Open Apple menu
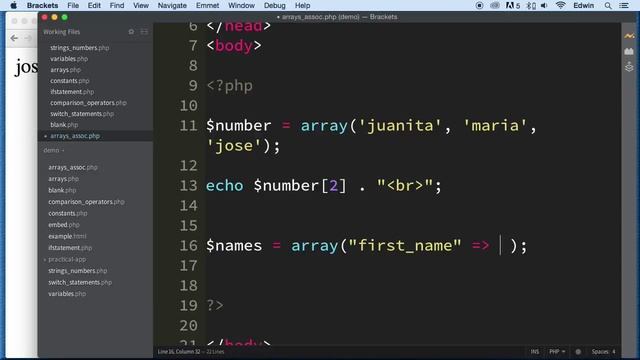The height and width of the screenshot is (360, 640). pos(13,5)
